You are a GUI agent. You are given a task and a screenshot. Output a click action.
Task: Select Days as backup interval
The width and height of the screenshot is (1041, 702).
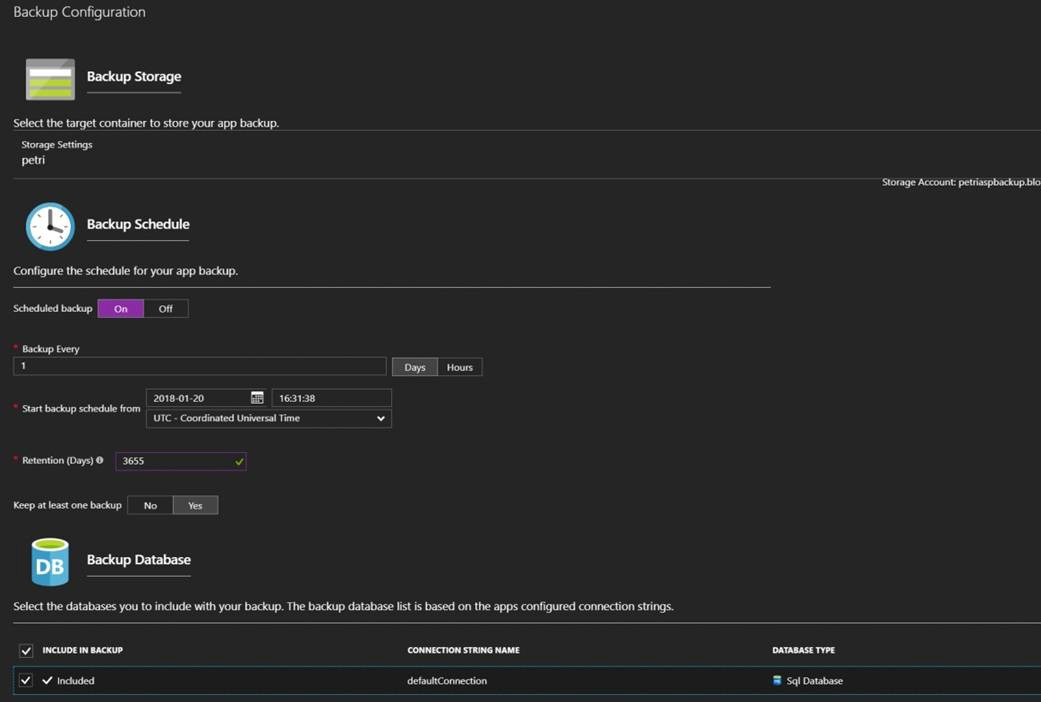point(415,367)
